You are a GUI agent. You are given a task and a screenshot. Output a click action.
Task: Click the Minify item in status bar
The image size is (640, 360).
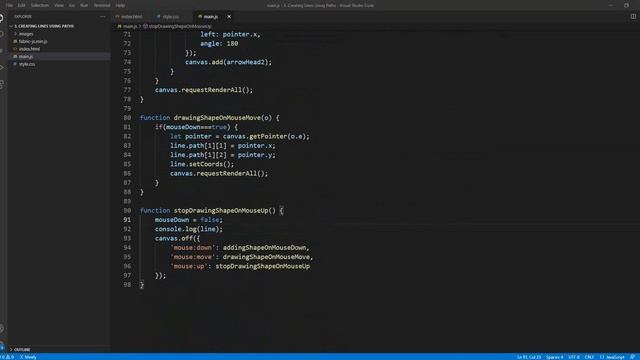28,357
